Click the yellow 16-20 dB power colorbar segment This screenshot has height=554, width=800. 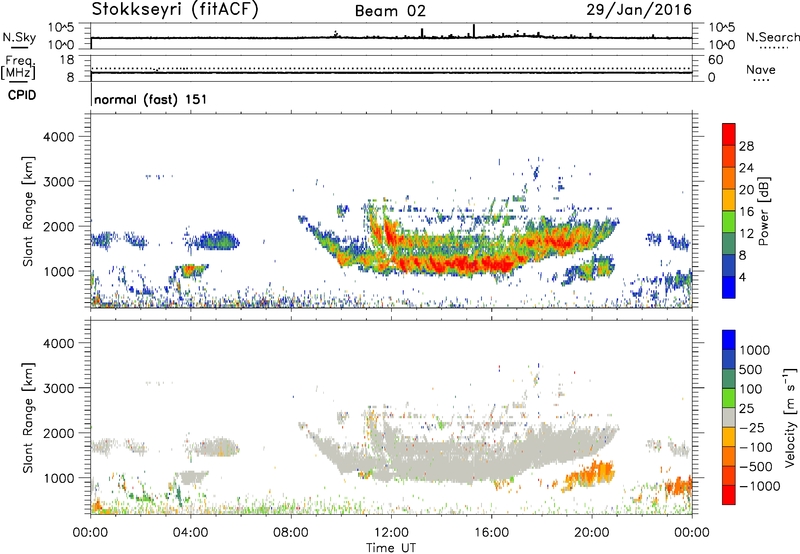click(x=729, y=199)
